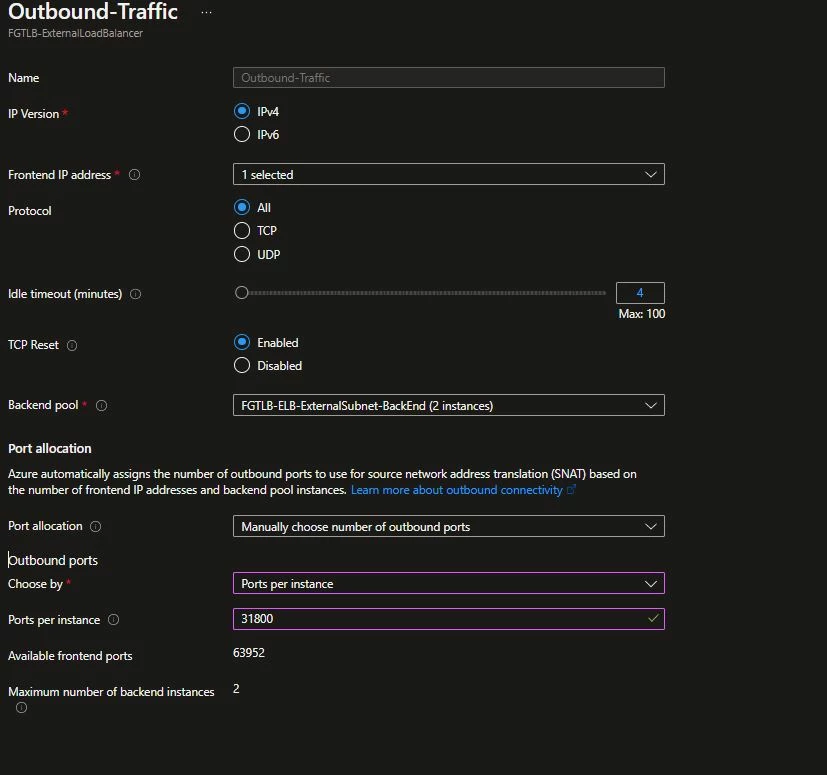Screen dimensions: 827x775
Task: Click the info icon next to Backend pool
Action: [102, 405]
